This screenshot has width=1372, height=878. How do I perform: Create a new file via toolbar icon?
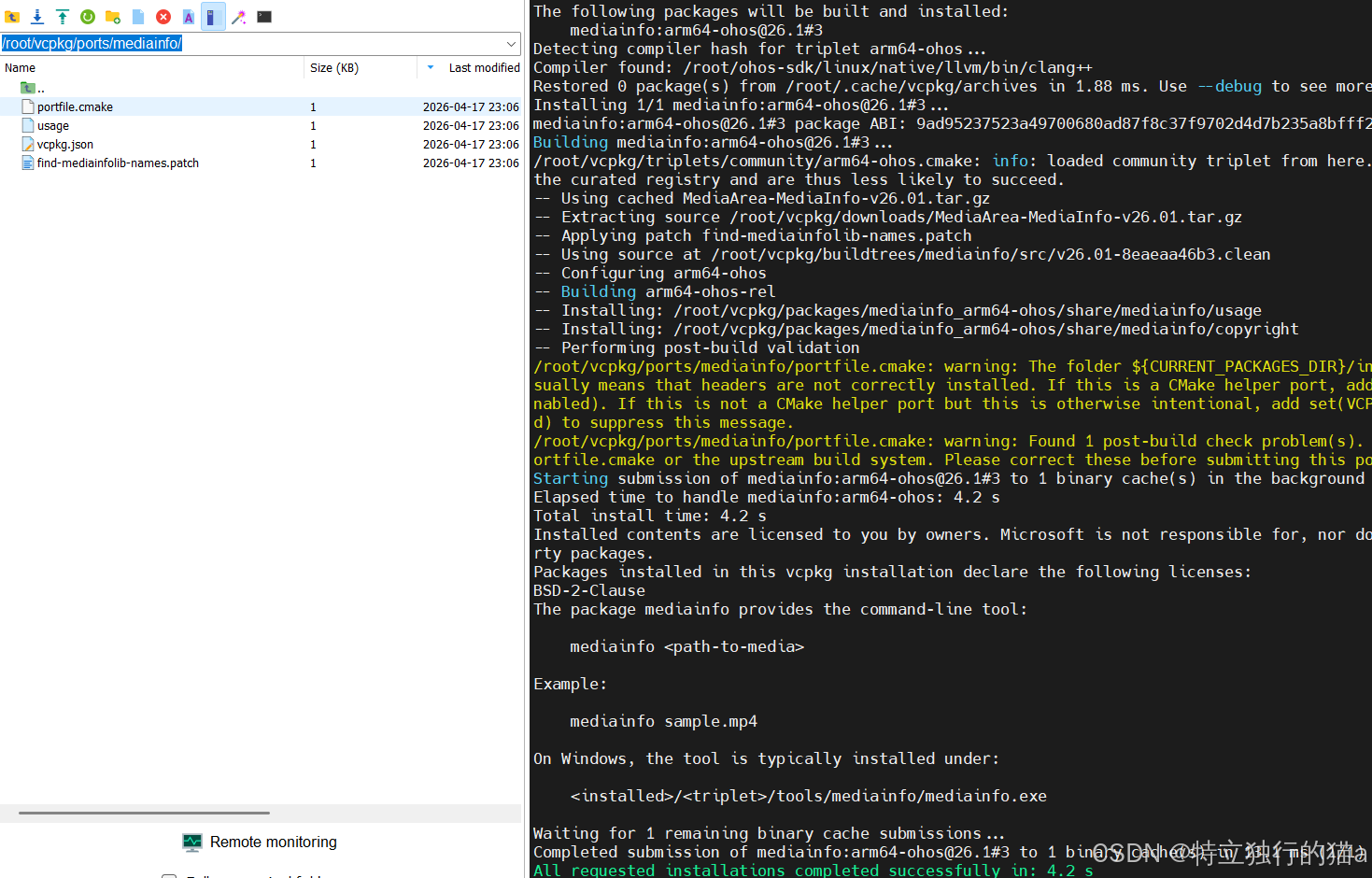[x=138, y=17]
